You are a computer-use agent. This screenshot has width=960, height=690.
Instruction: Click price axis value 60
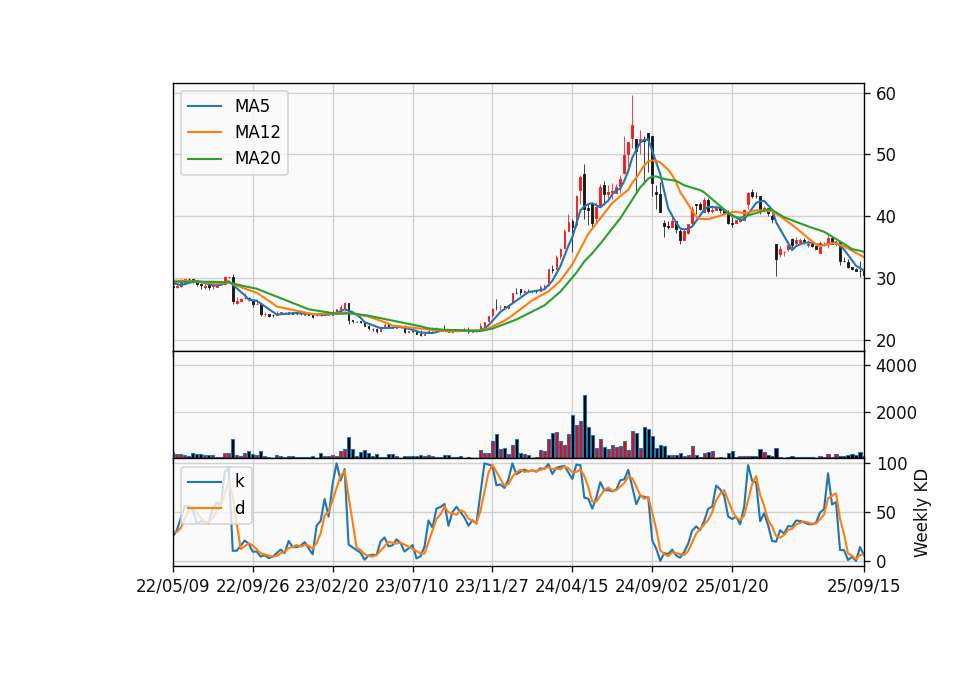(886, 94)
